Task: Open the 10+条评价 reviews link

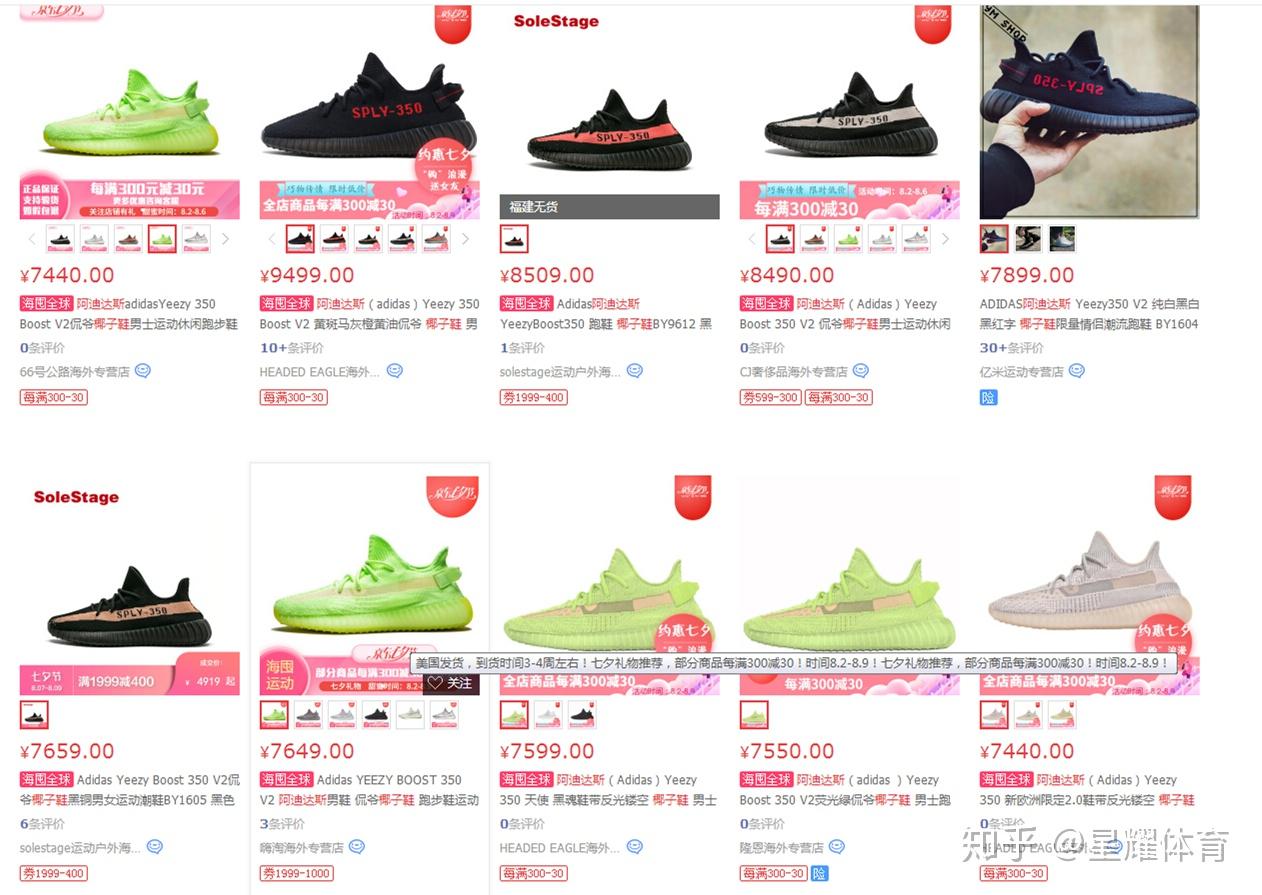Action: pyautogui.click(x=292, y=348)
